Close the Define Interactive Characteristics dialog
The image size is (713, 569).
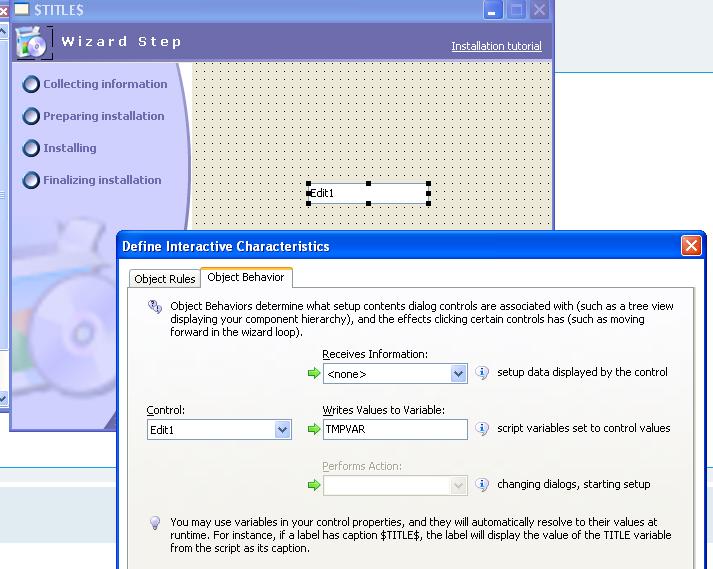click(691, 246)
